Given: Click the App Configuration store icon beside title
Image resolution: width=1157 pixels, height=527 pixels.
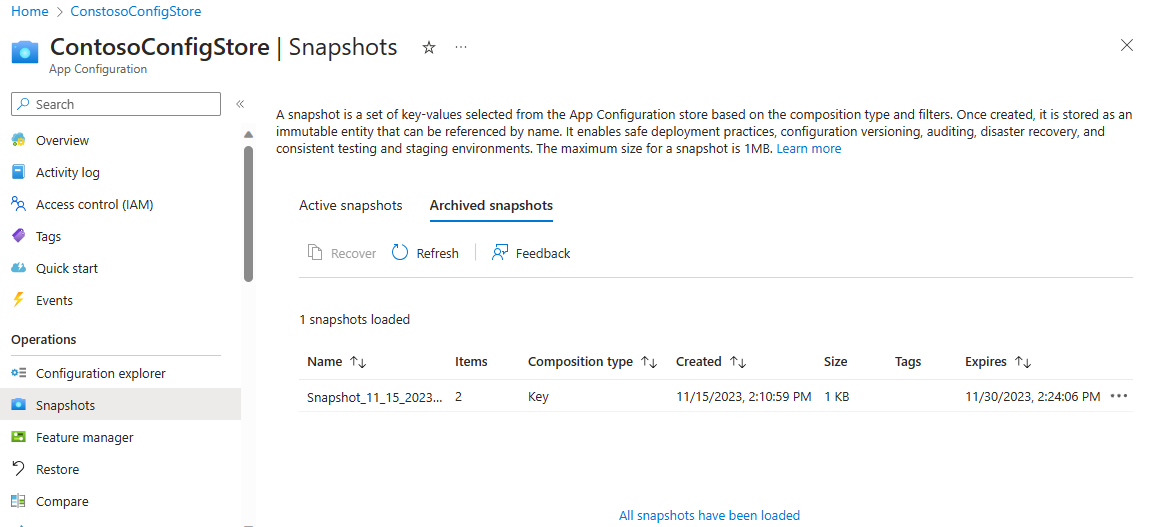Looking at the screenshot, I should (x=24, y=52).
